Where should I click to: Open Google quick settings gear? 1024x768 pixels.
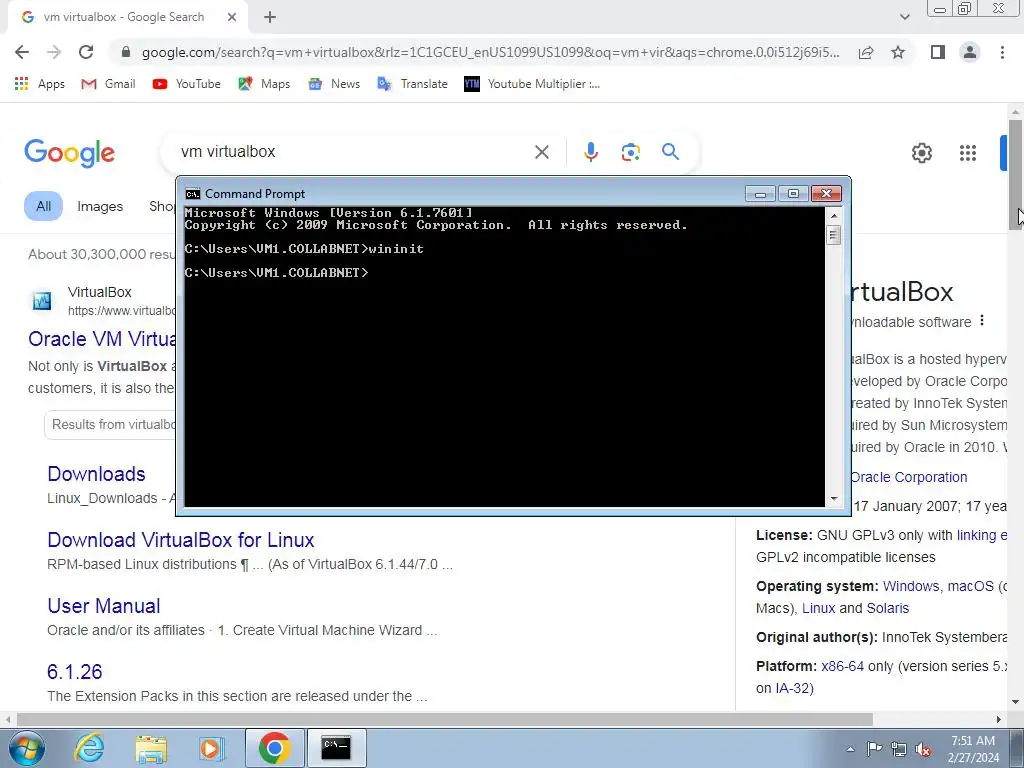point(921,153)
